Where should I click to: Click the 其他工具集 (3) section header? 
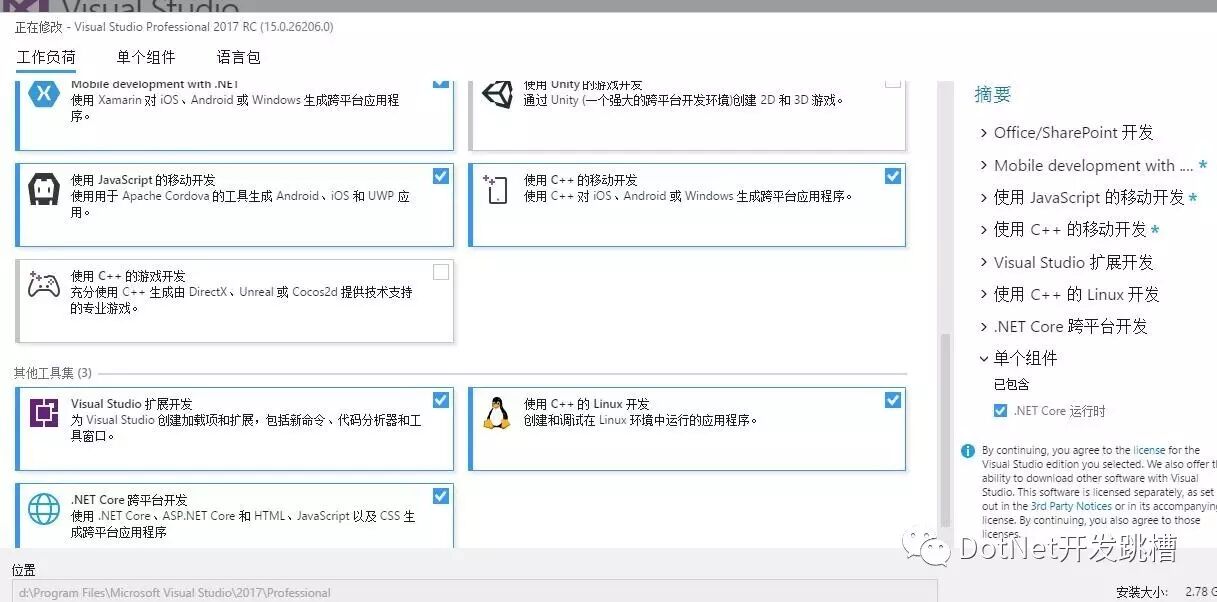52,373
